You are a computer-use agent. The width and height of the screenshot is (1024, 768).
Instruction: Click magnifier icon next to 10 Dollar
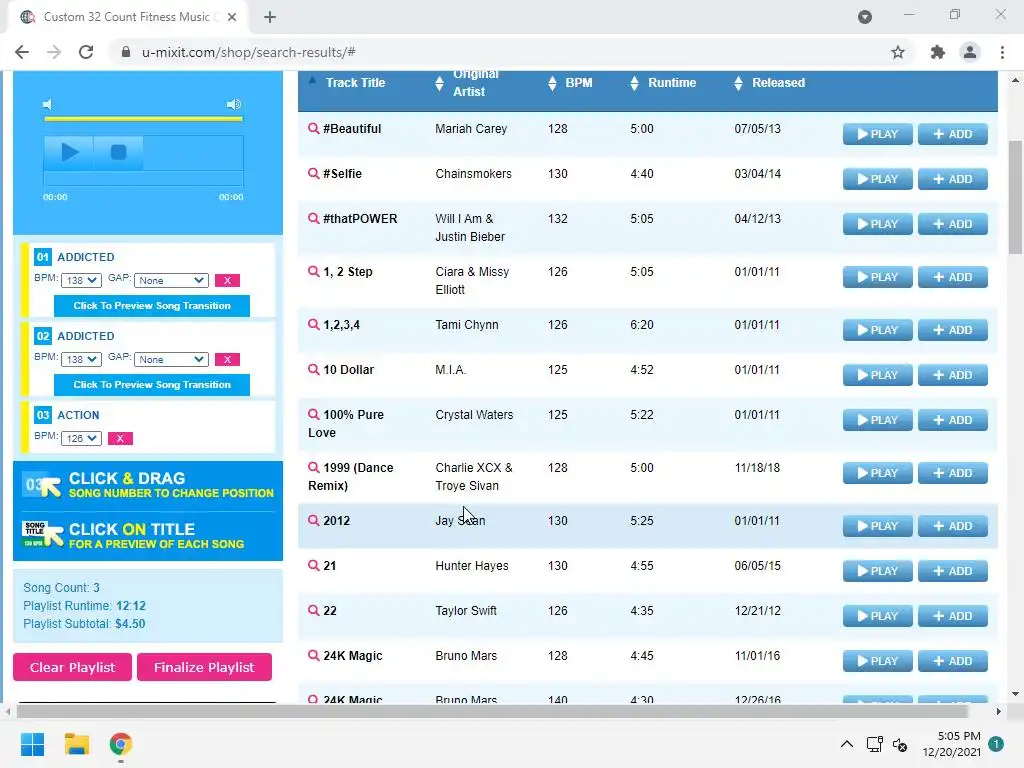pos(313,370)
